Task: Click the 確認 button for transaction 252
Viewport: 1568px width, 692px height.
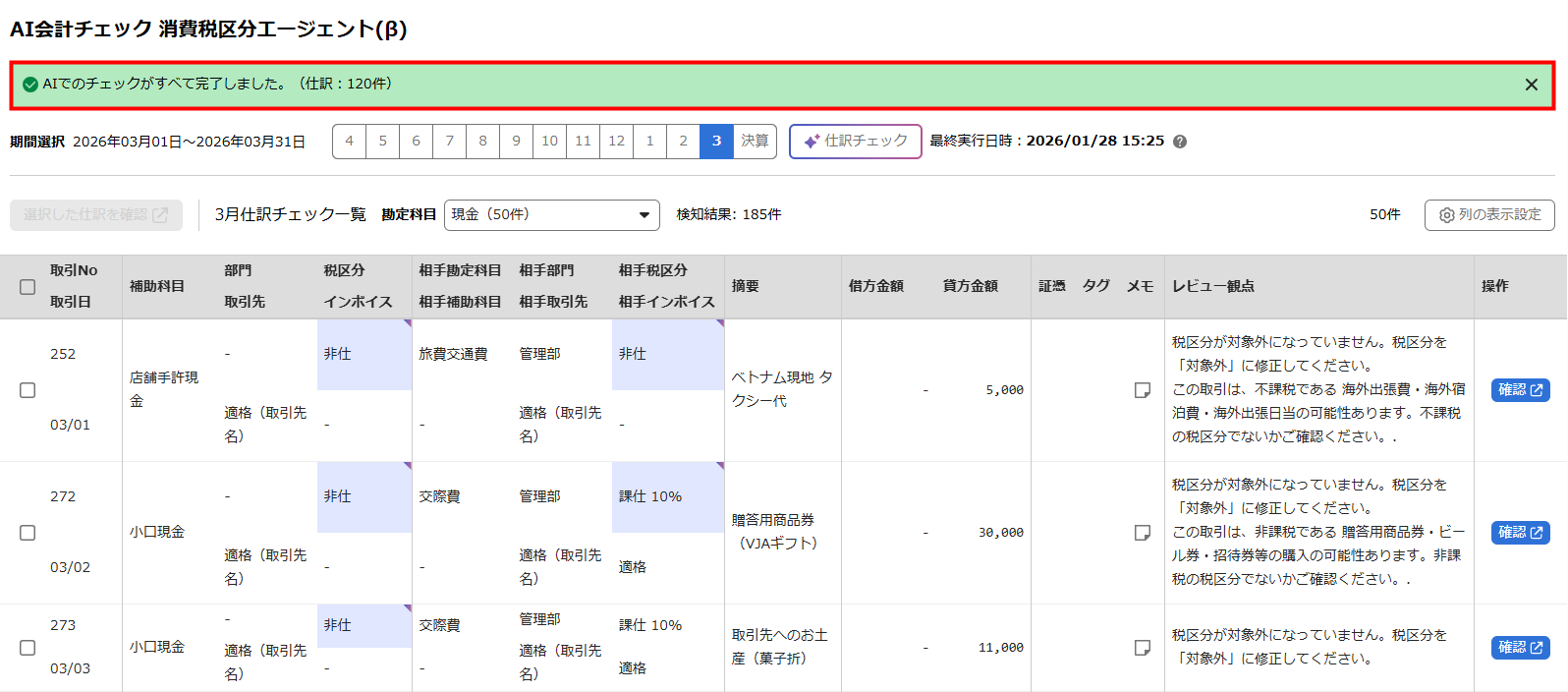Action: coord(1520,390)
